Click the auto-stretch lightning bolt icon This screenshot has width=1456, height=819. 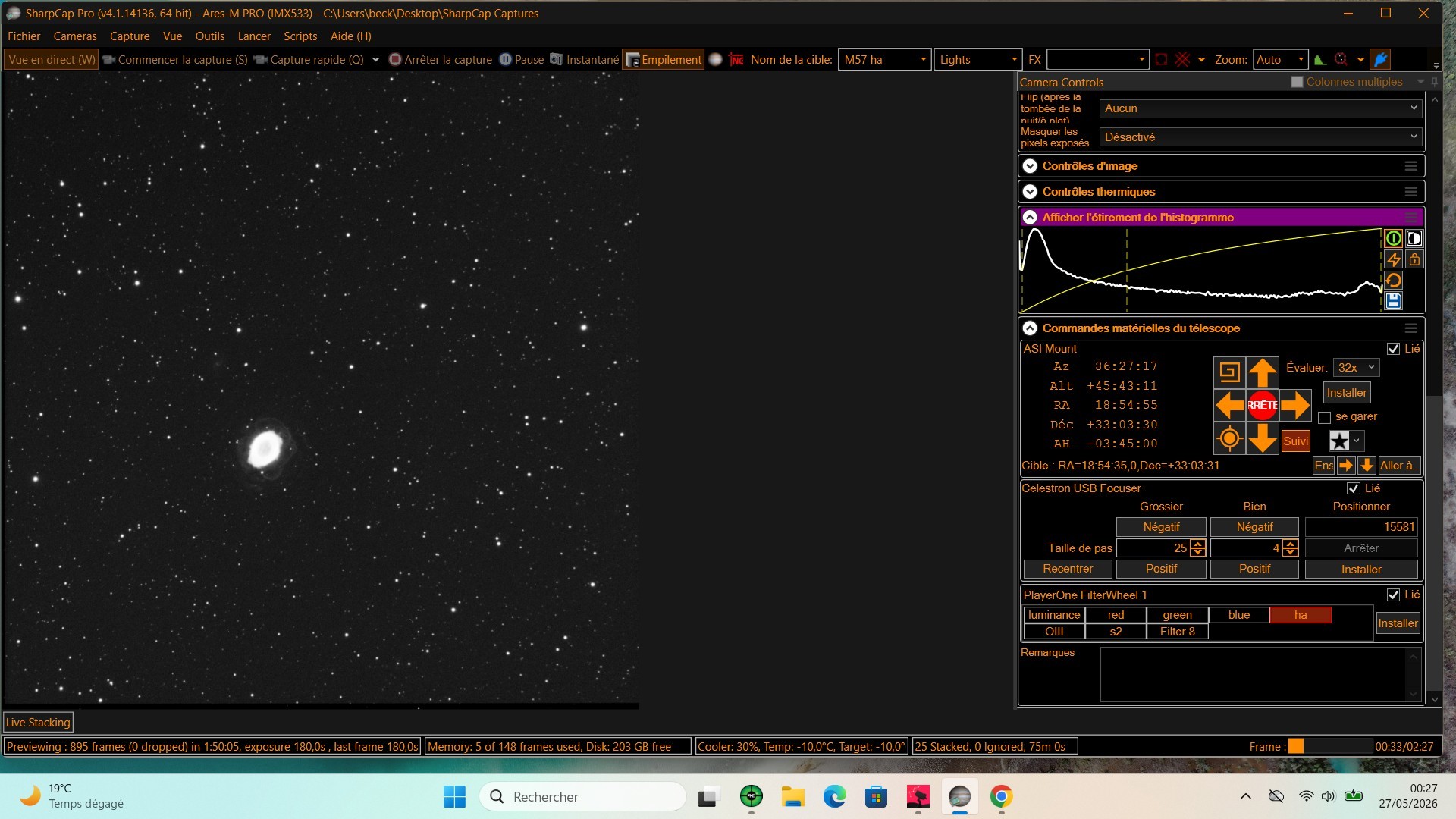click(1393, 259)
